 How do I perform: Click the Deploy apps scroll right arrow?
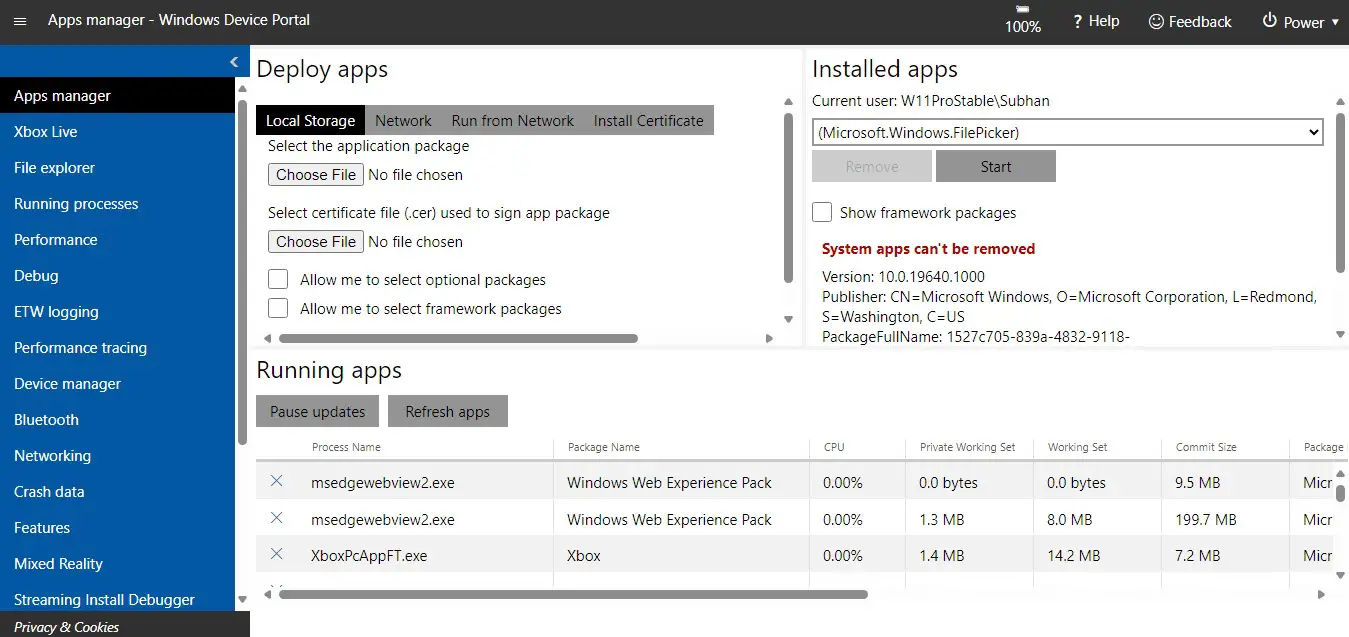(769, 338)
